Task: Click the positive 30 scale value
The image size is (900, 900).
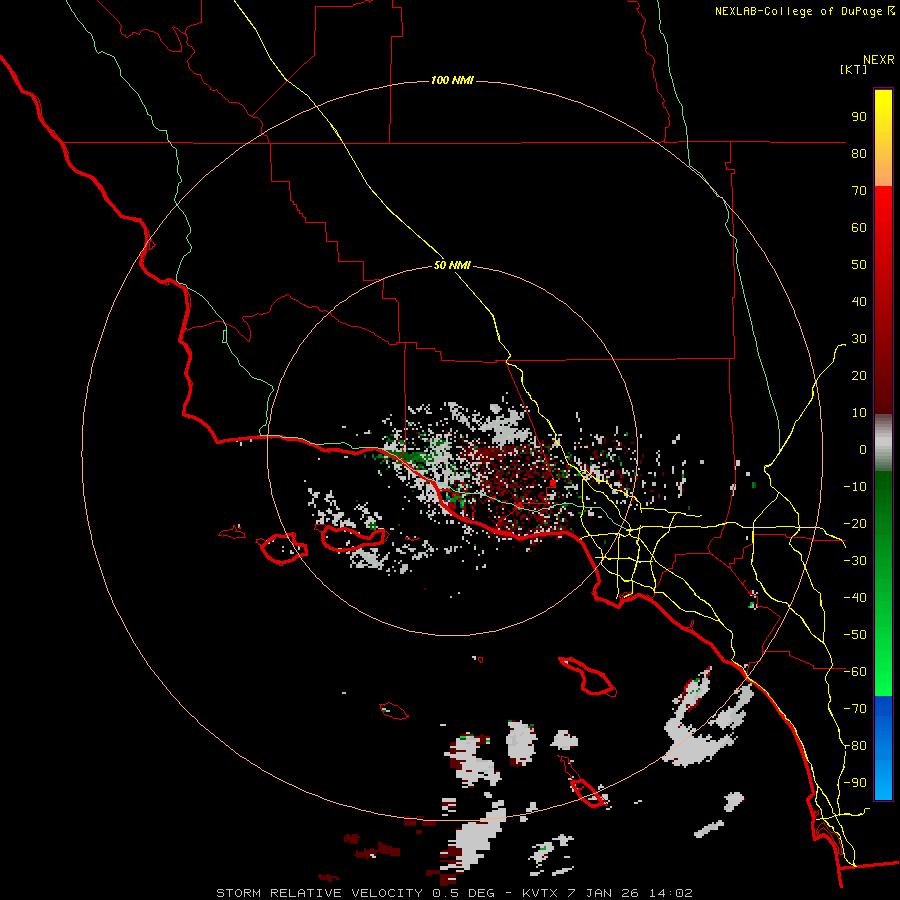Action: (859, 339)
